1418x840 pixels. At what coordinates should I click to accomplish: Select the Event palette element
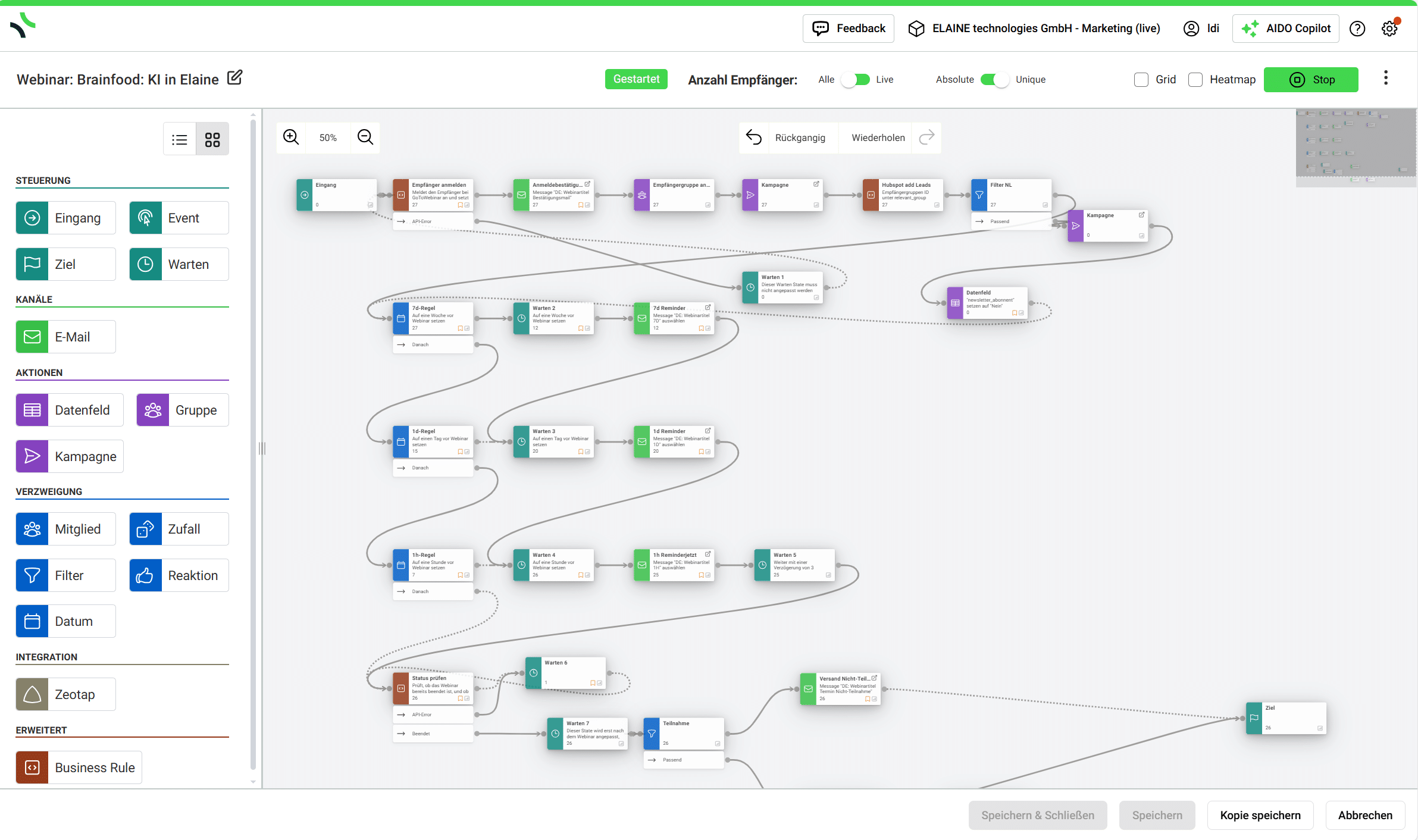[x=179, y=218]
